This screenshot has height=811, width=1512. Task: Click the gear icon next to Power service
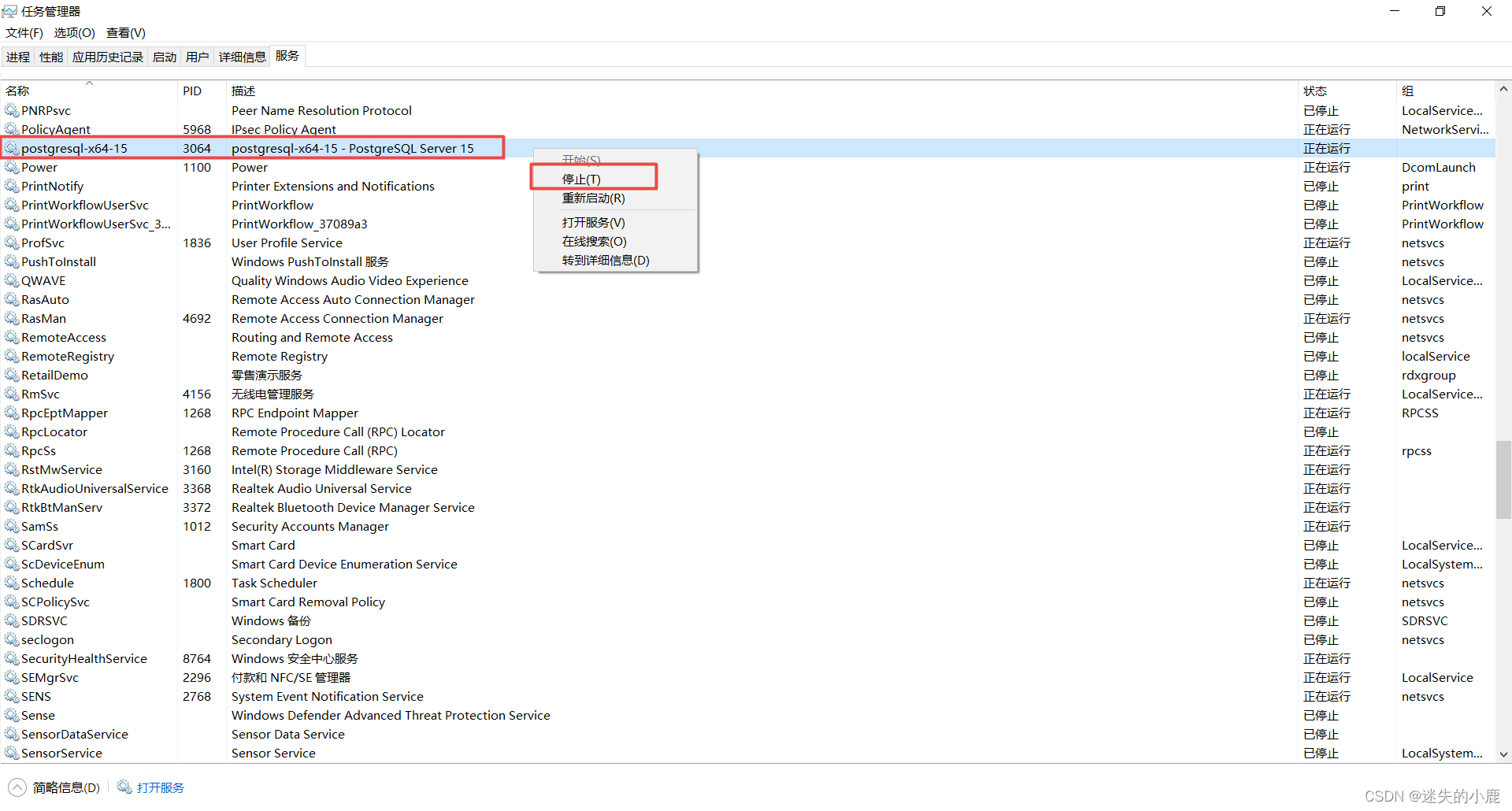coord(12,167)
